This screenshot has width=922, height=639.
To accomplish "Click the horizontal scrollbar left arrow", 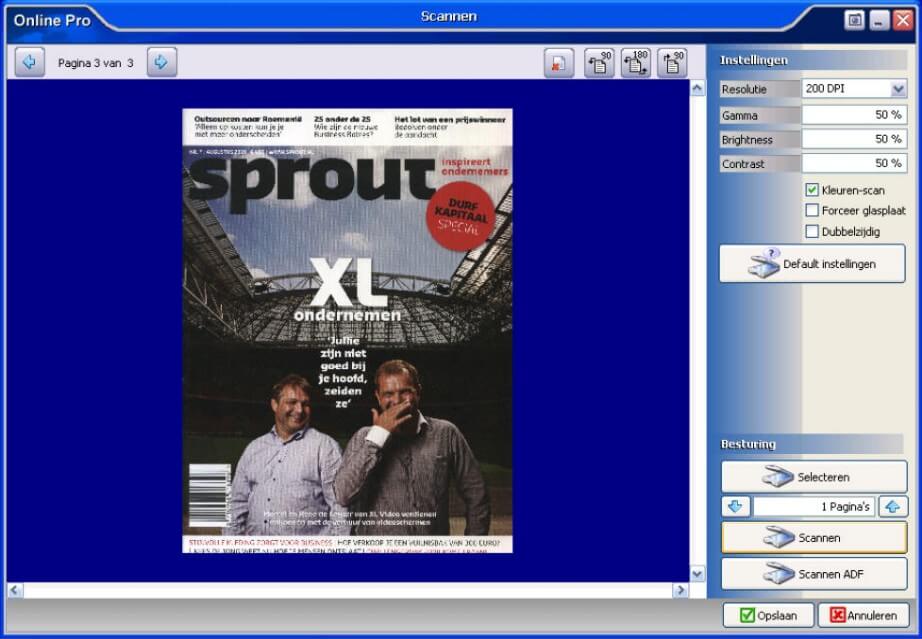I will point(15,590).
